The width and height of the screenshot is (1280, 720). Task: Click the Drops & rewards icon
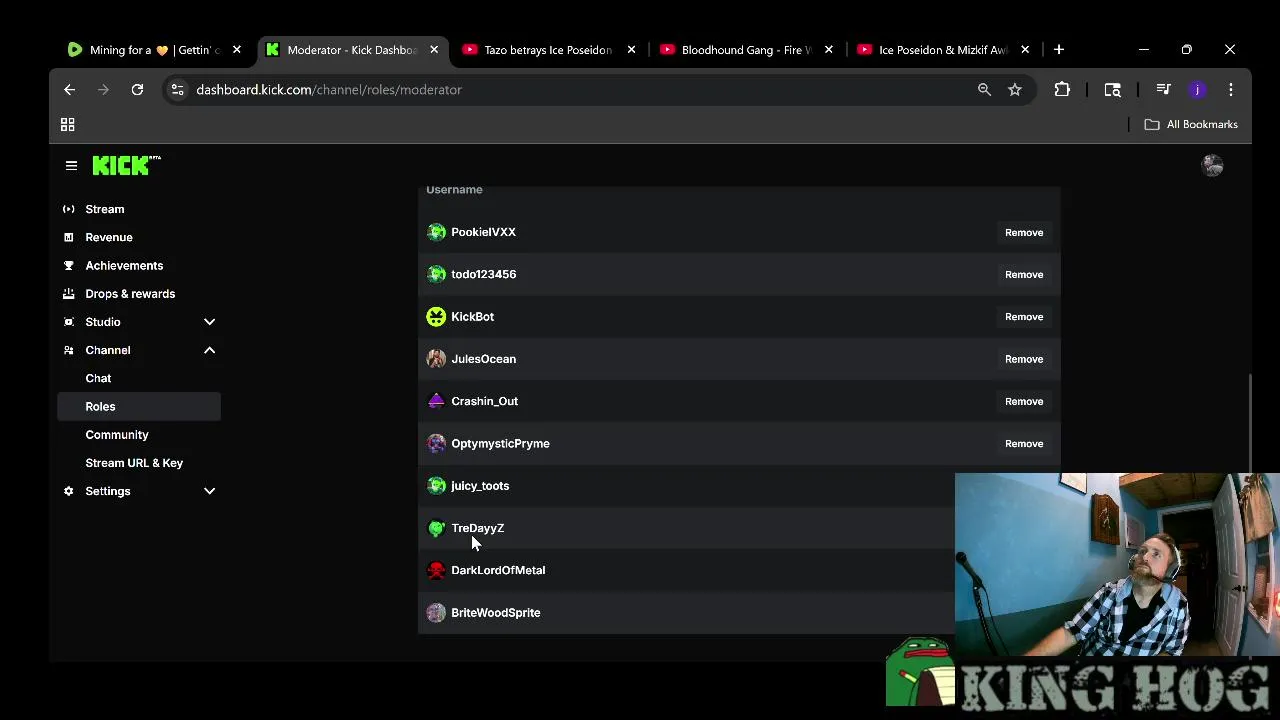[x=68, y=294]
